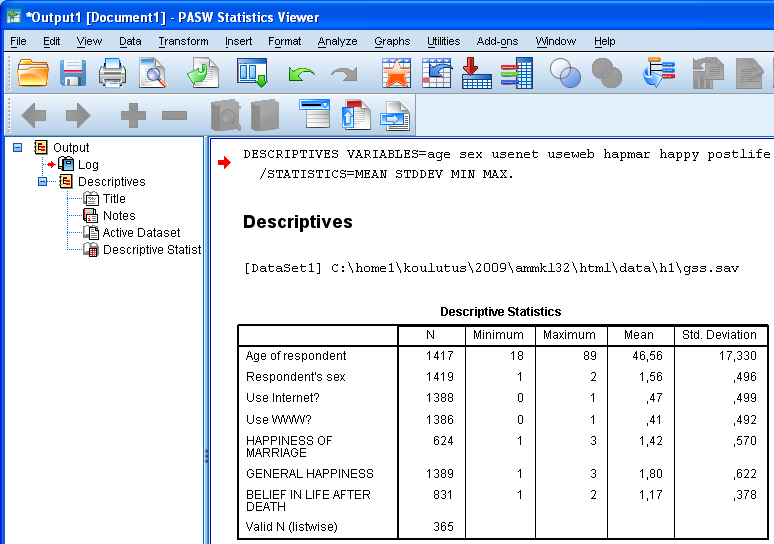
Task: Click the DataSet1 gss.sav path text
Action: [x=491, y=268]
